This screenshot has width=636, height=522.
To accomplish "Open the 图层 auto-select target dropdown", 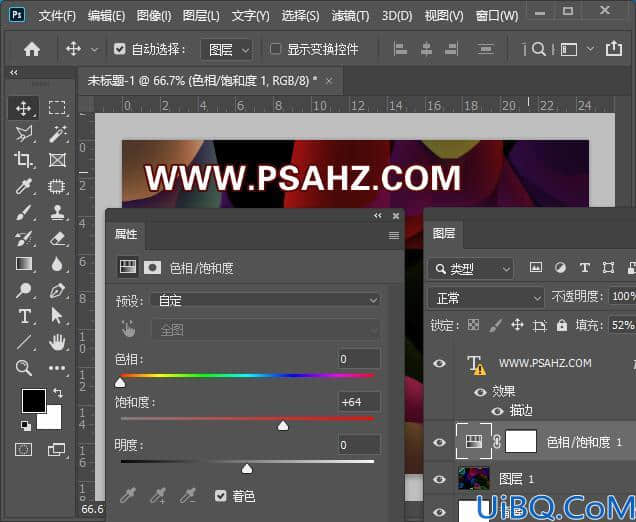I will 227,50.
